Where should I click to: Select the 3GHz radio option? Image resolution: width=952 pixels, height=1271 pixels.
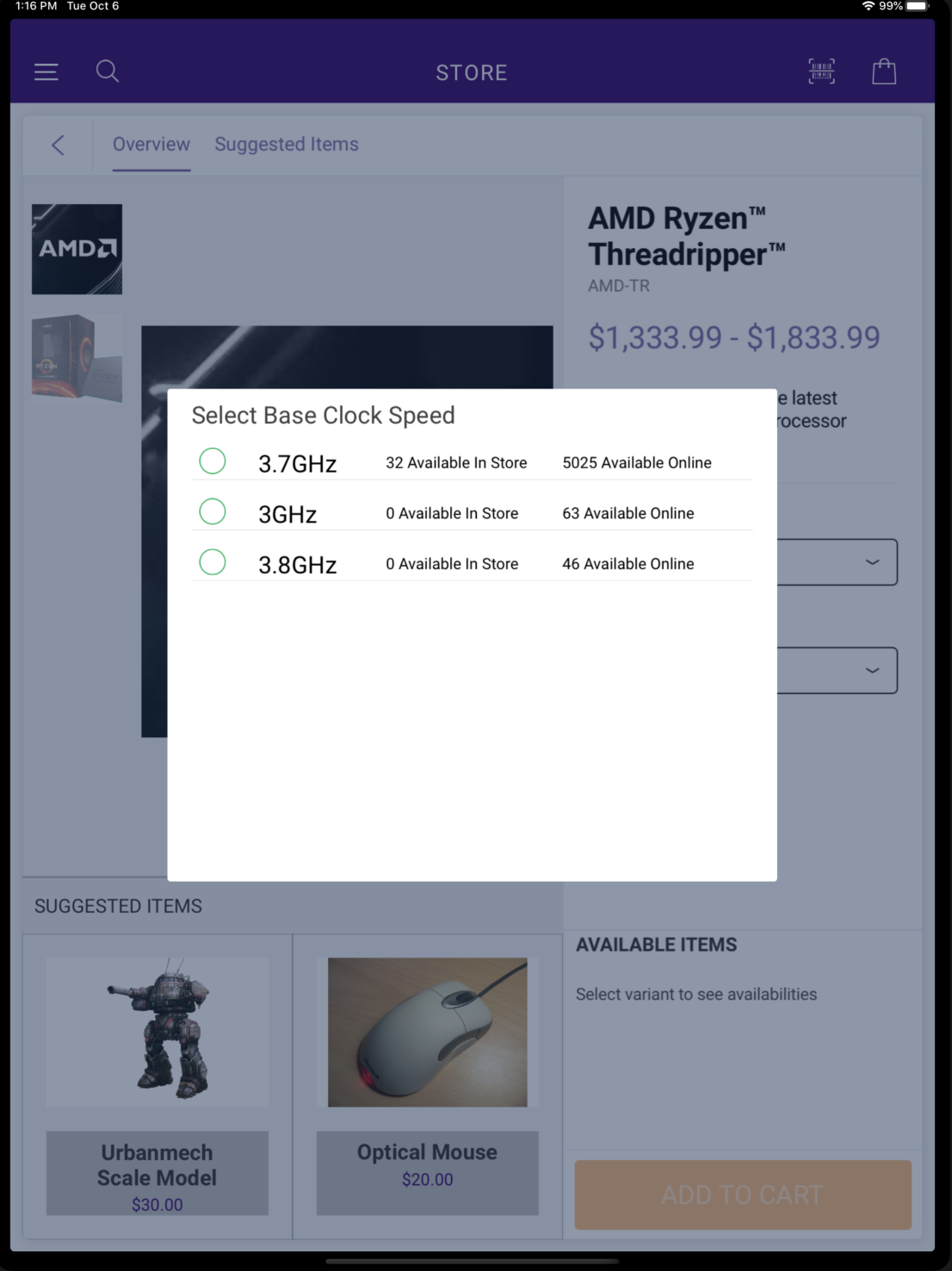pyautogui.click(x=213, y=512)
